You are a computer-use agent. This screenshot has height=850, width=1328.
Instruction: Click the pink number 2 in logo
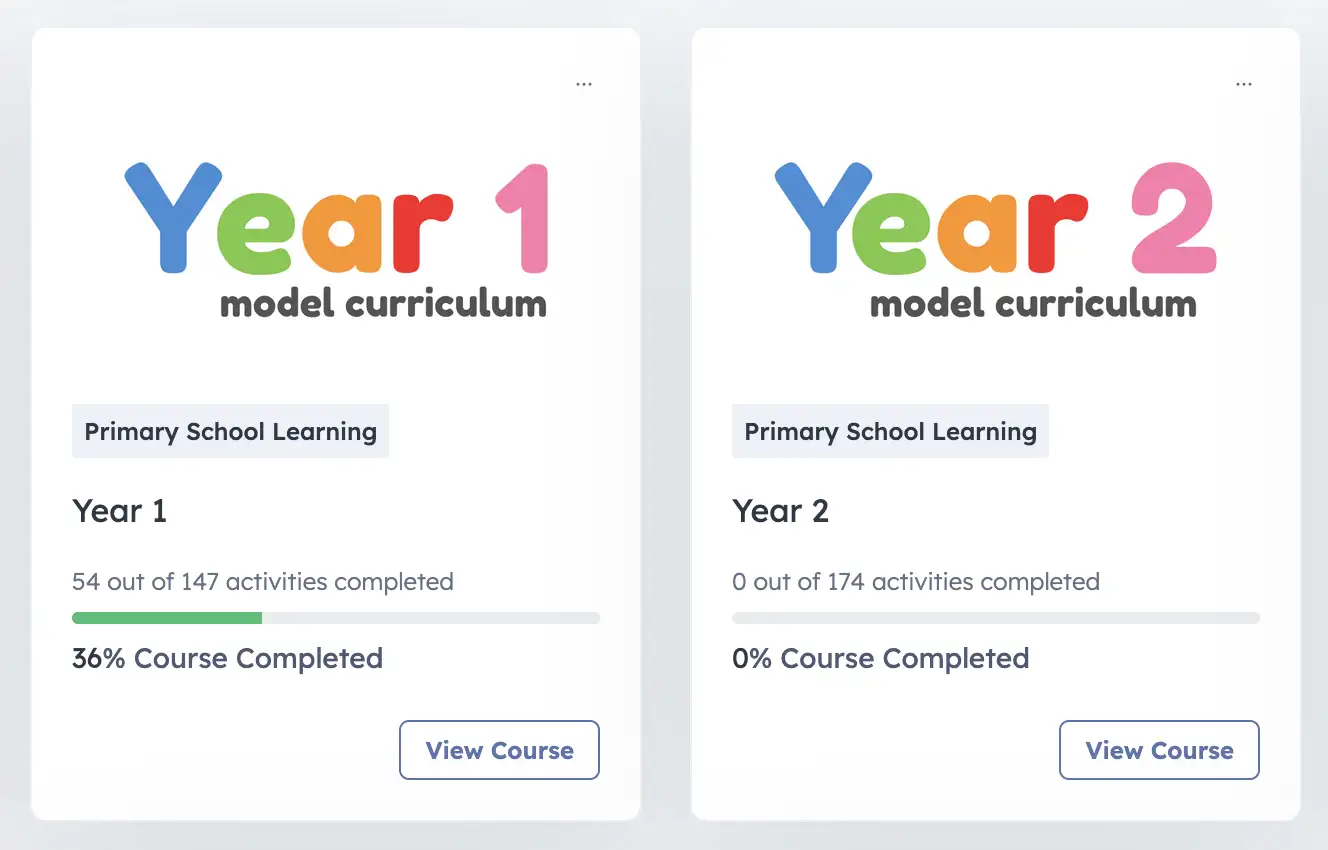(x=1173, y=218)
